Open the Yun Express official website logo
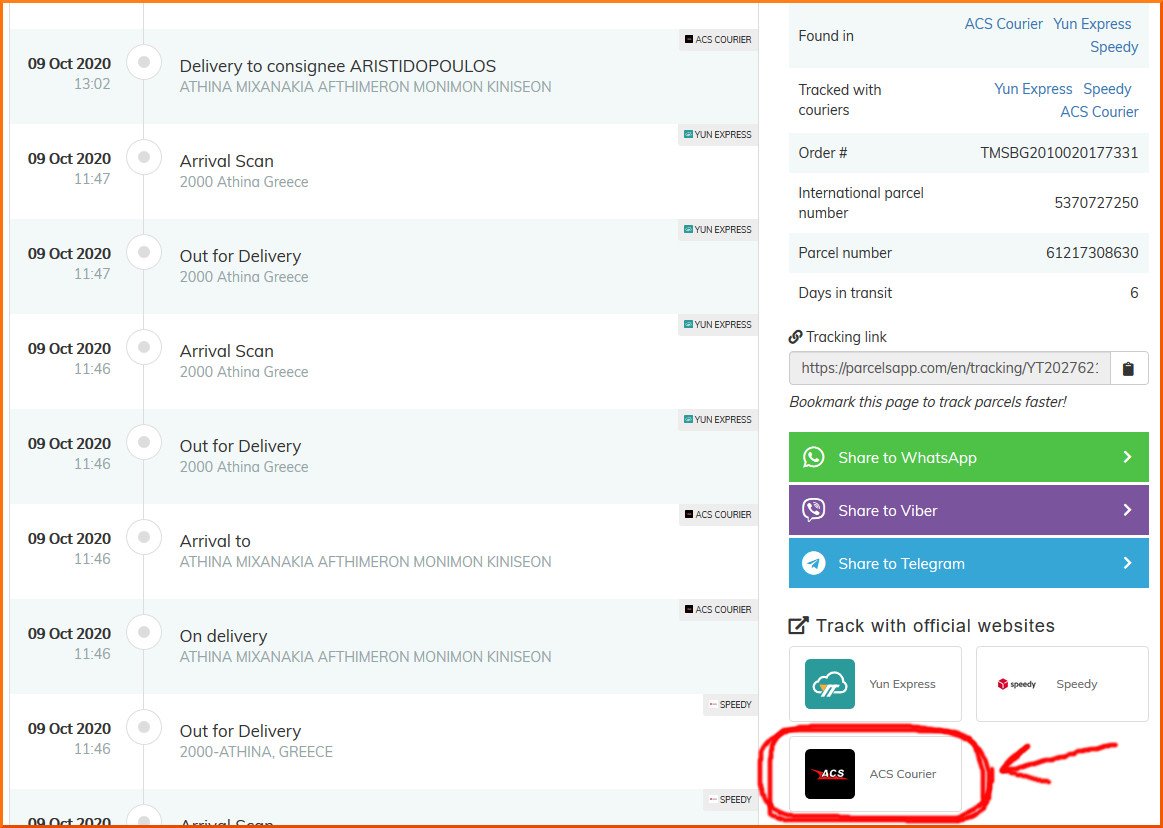The image size is (1163, 828). [830, 684]
